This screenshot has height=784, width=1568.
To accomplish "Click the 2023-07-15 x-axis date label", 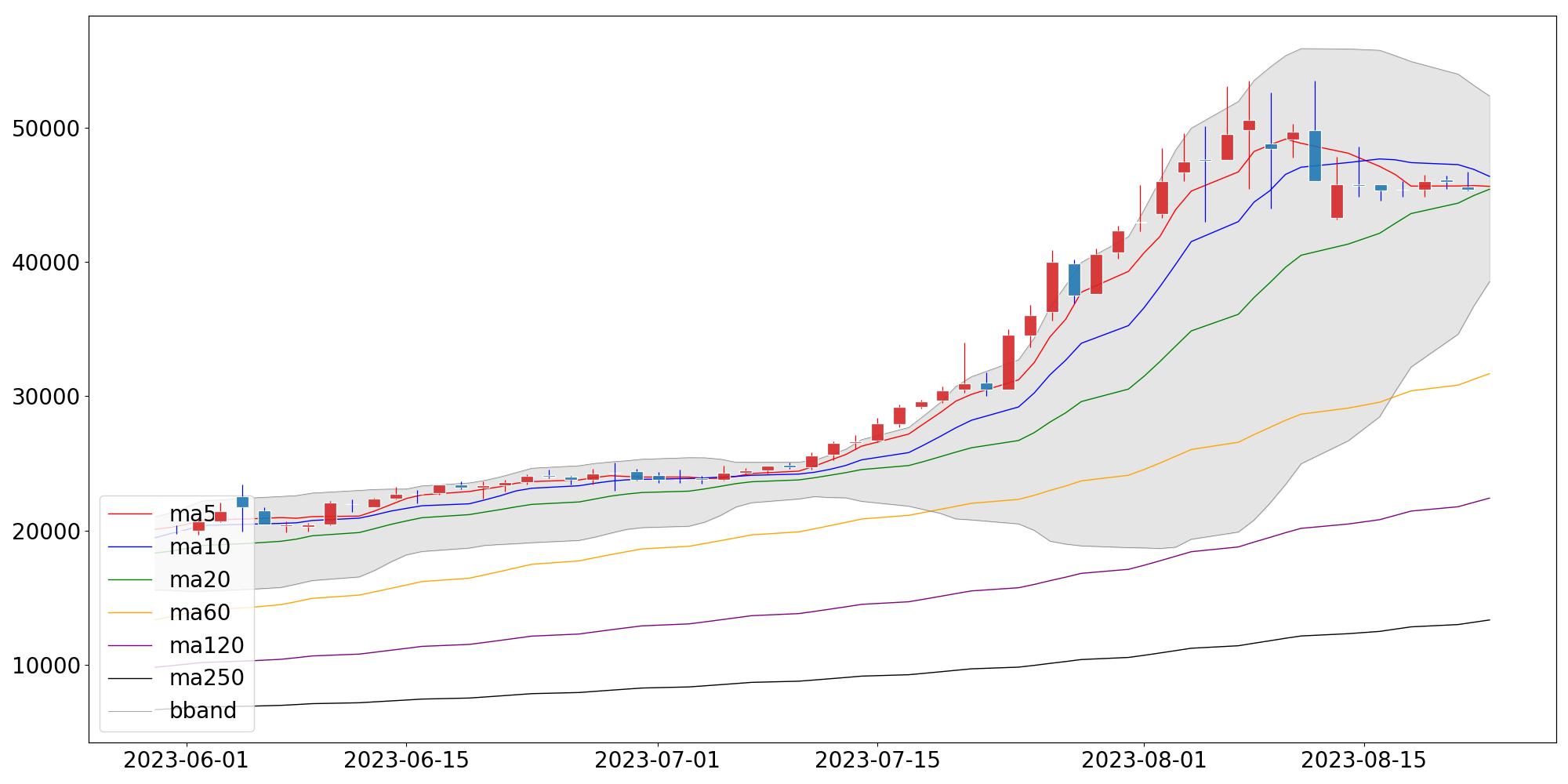I will [x=877, y=760].
